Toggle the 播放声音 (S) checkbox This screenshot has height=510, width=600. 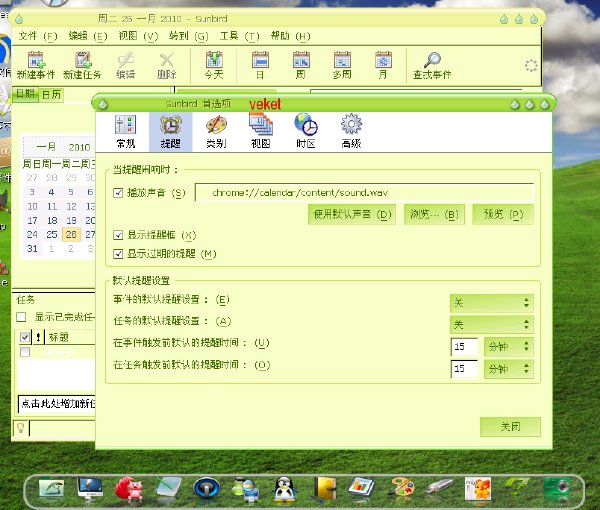pyautogui.click(x=118, y=192)
